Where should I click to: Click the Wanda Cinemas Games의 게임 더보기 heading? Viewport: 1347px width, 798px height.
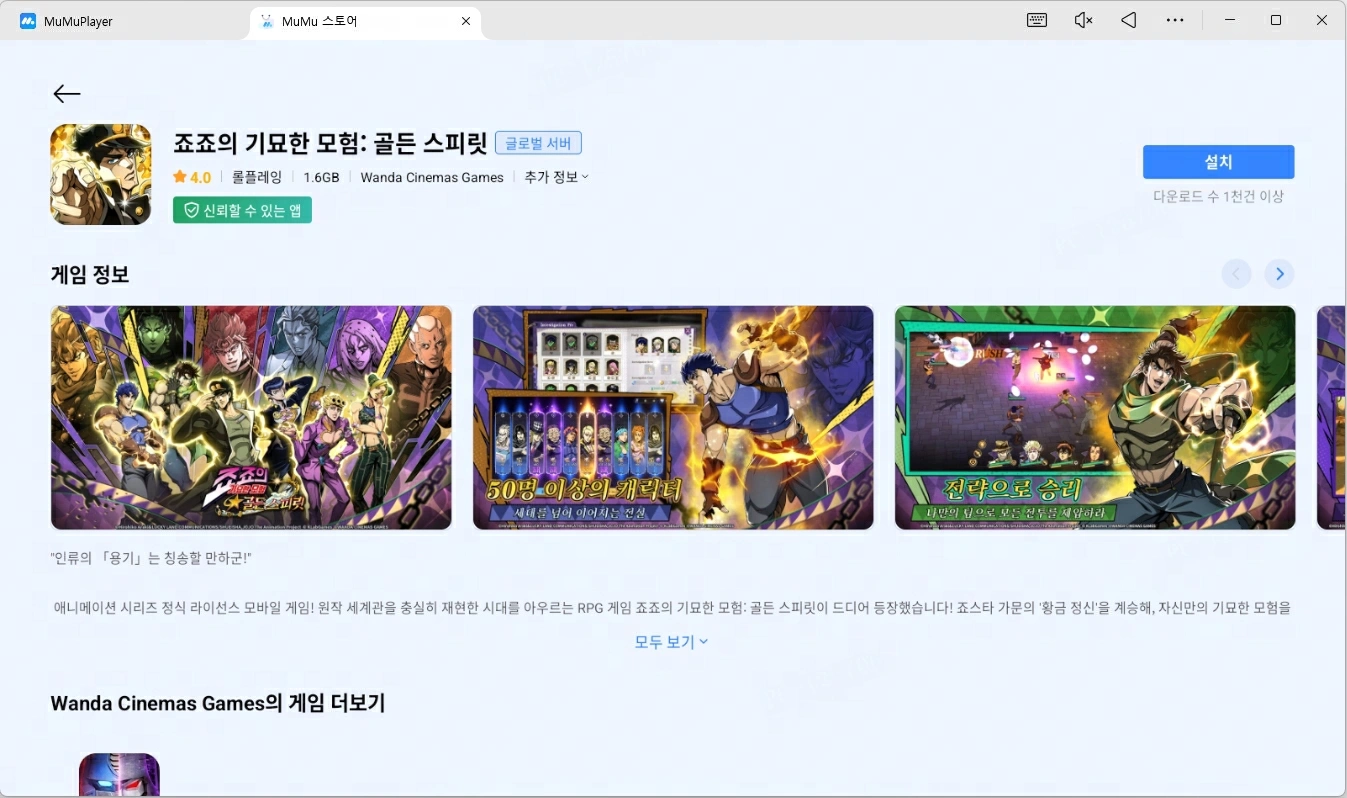coord(218,703)
